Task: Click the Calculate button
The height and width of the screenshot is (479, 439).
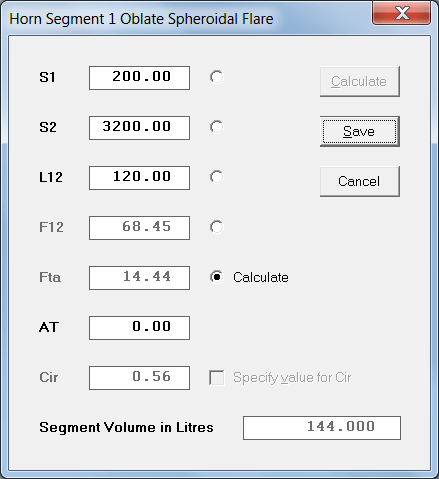Action: 360,82
